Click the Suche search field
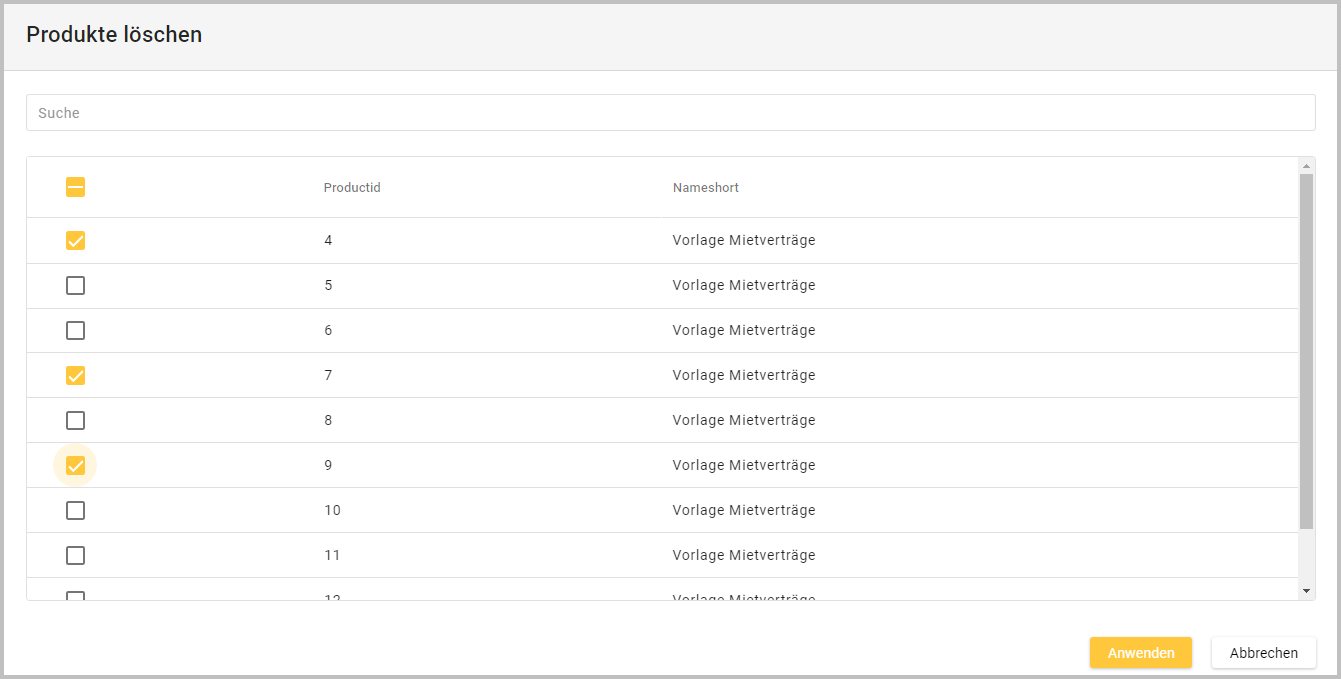Screen dimensions: 1341x679 click(x=670, y=113)
